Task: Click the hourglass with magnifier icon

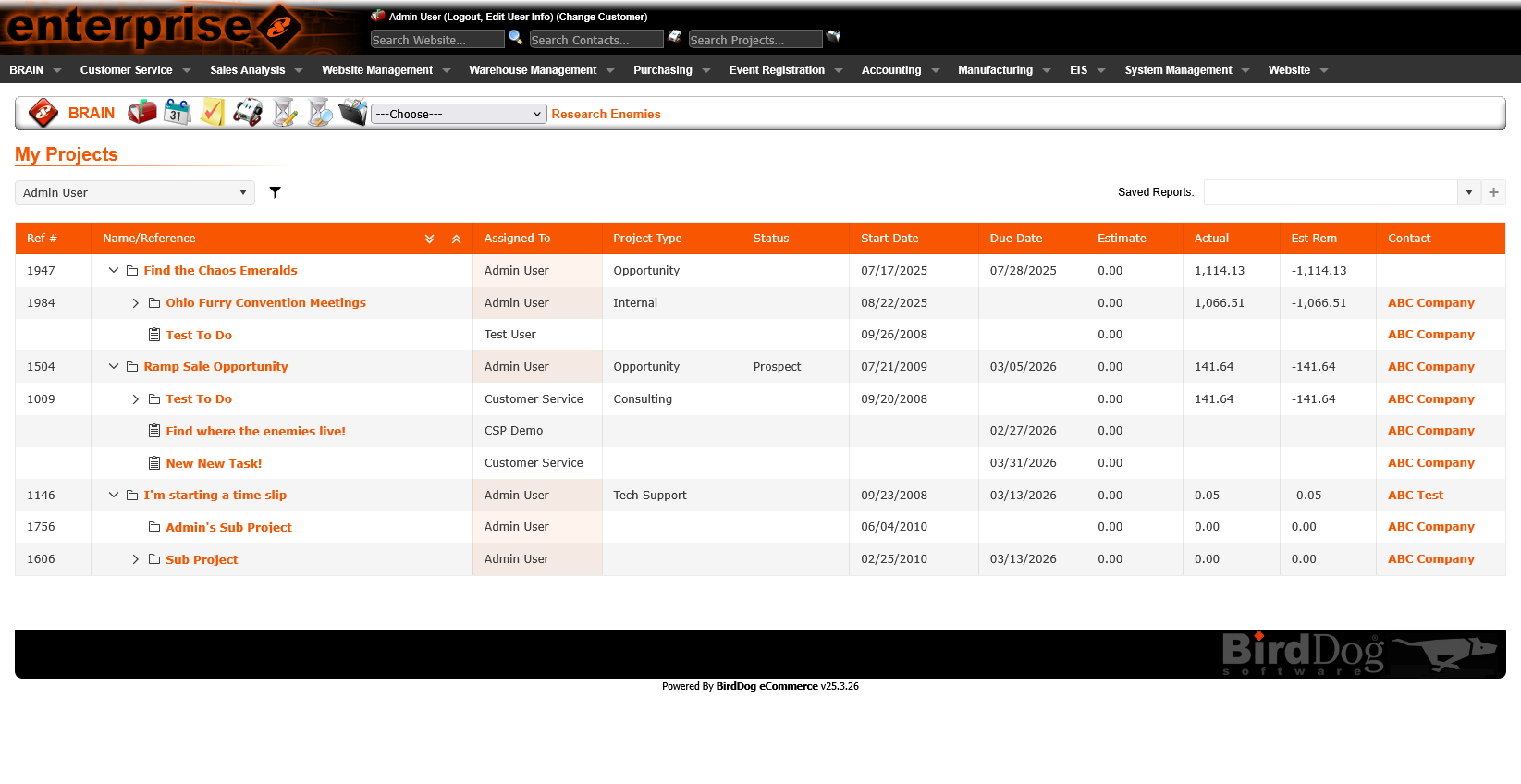Action: tap(320, 113)
